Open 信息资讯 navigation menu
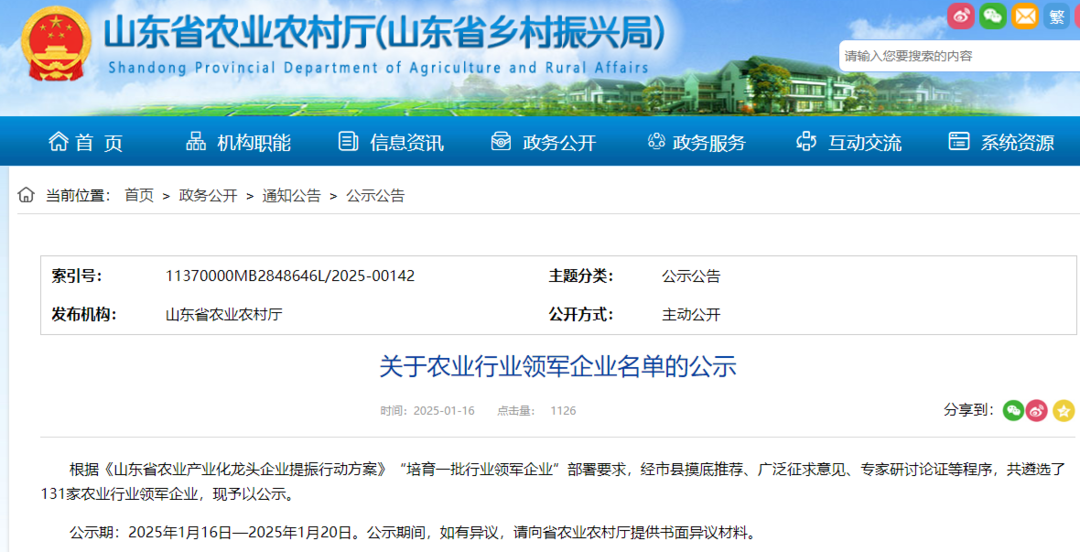The image size is (1080, 552). pyautogui.click(x=391, y=142)
